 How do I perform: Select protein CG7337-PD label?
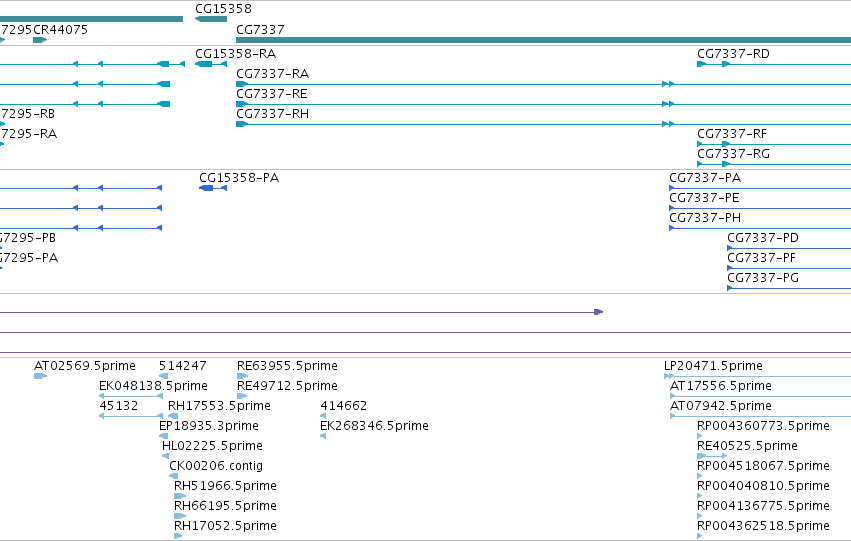click(763, 238)
